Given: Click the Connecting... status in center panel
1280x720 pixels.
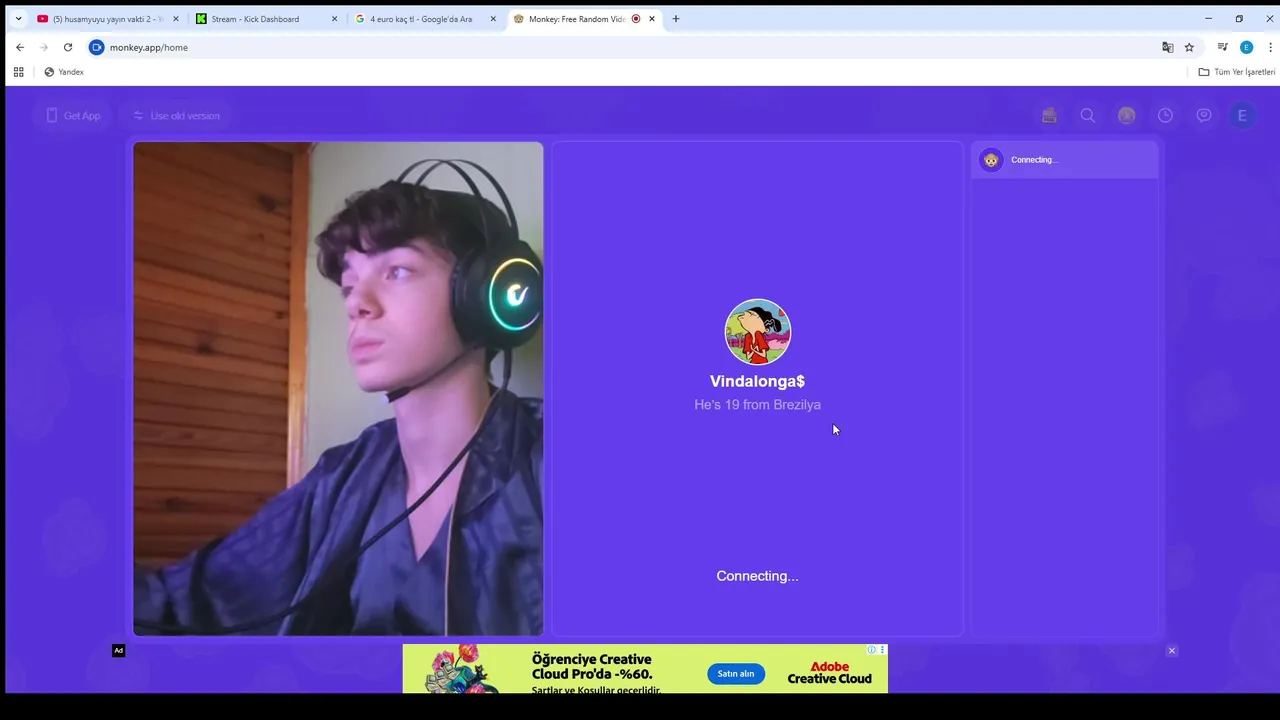Looking at the screenshot, I should coord(757,576).
